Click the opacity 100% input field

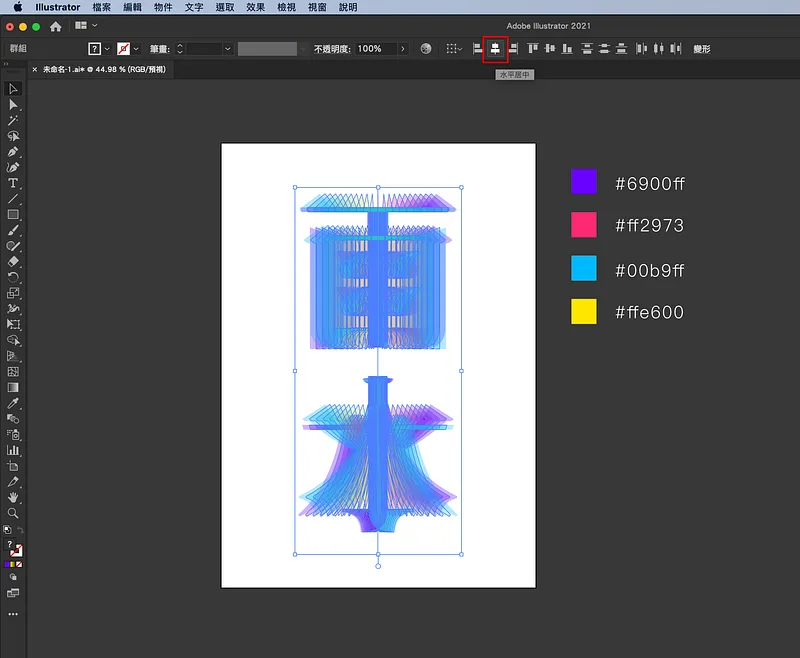coord(375,49)
